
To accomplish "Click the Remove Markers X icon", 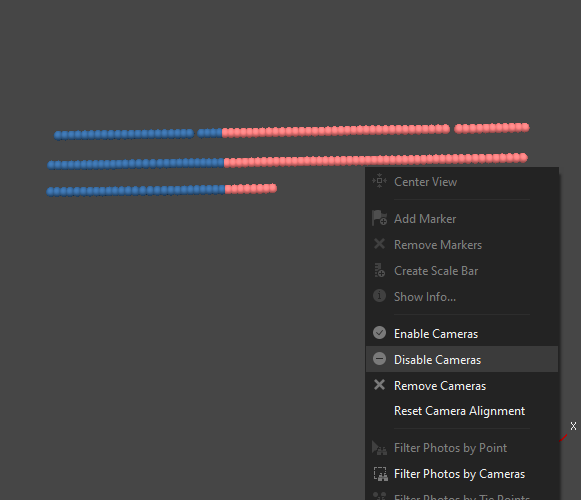I will click(379, 244).
